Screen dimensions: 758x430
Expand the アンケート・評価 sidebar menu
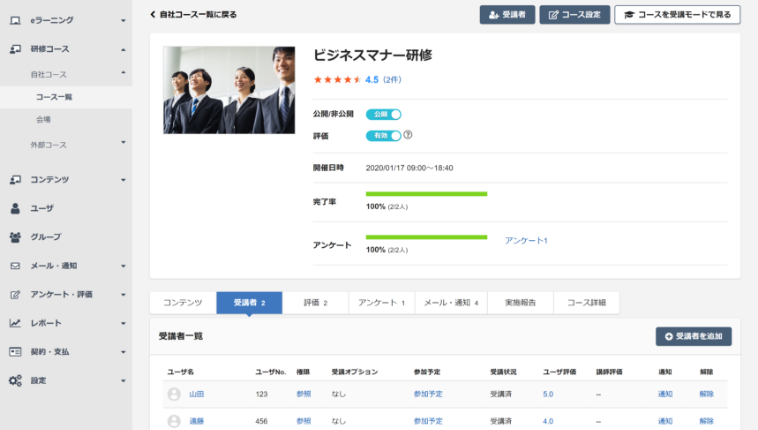coord(122,295)
